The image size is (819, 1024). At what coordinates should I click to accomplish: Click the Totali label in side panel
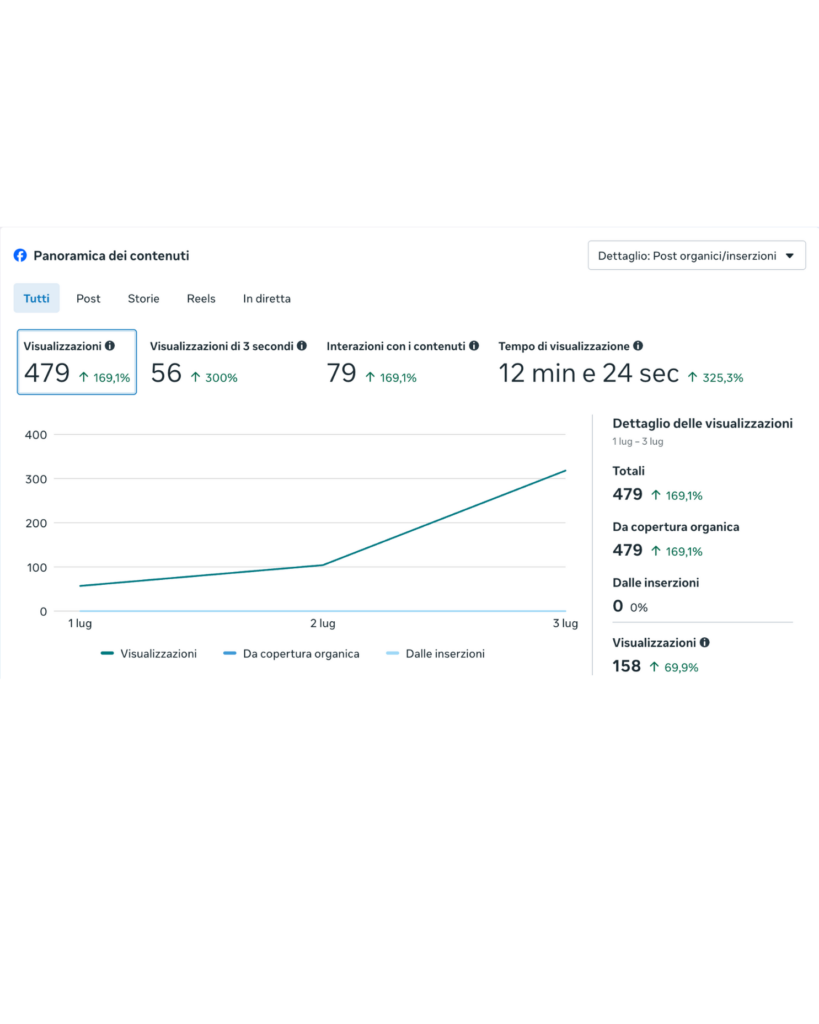point(628,471)
